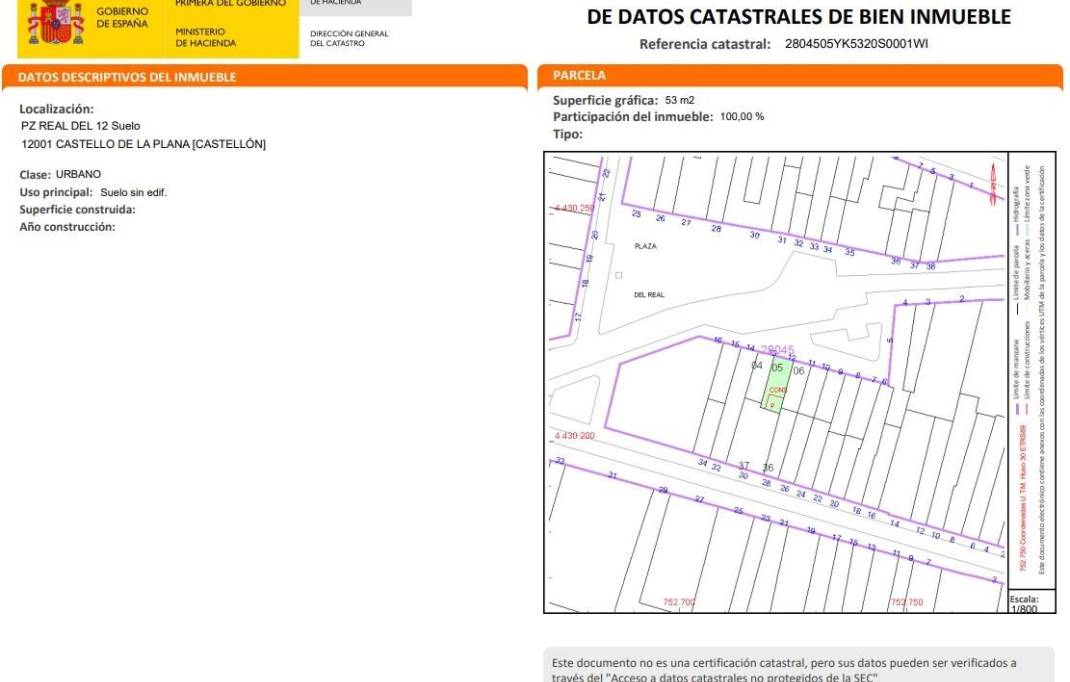Screen dimensions: 1070x682
Task: Click the 'Año construcción:' label
Action: coord(67,227)
